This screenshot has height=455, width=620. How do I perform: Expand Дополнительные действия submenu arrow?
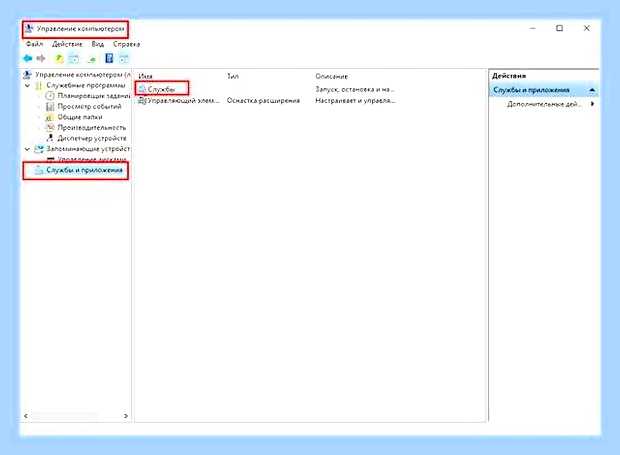(592, 104)
